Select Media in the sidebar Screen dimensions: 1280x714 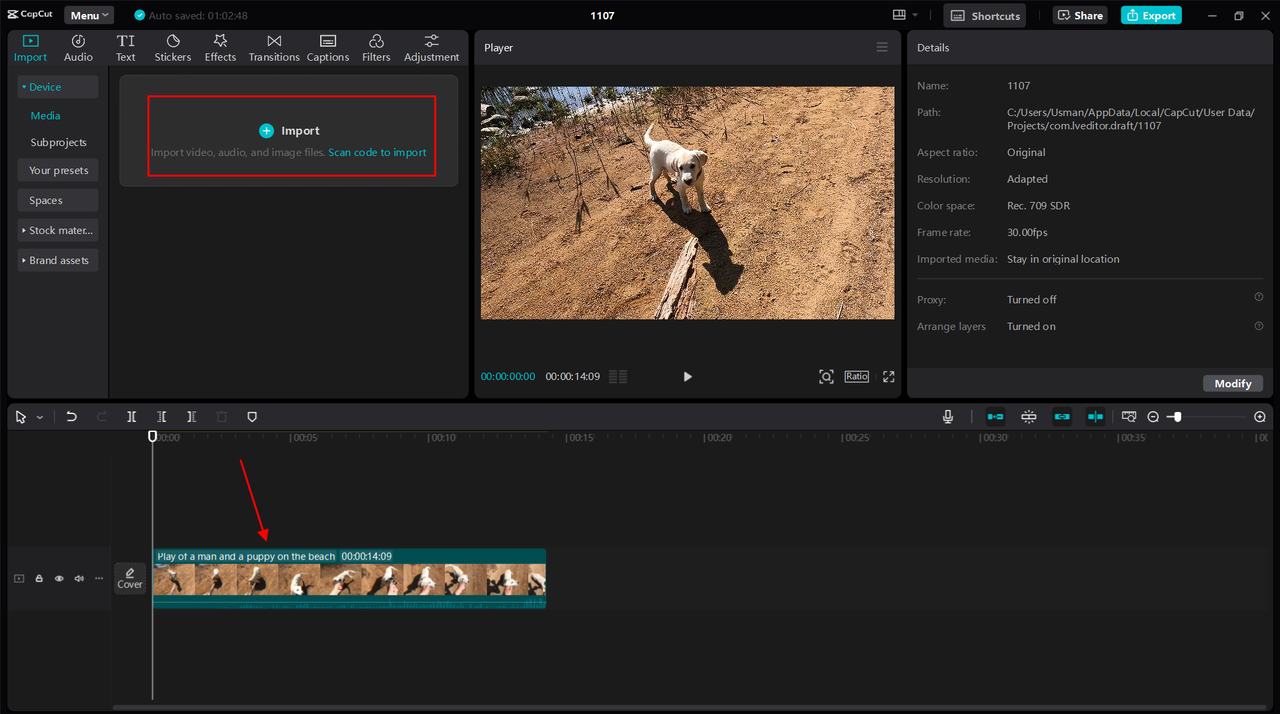tap(45, 116)
